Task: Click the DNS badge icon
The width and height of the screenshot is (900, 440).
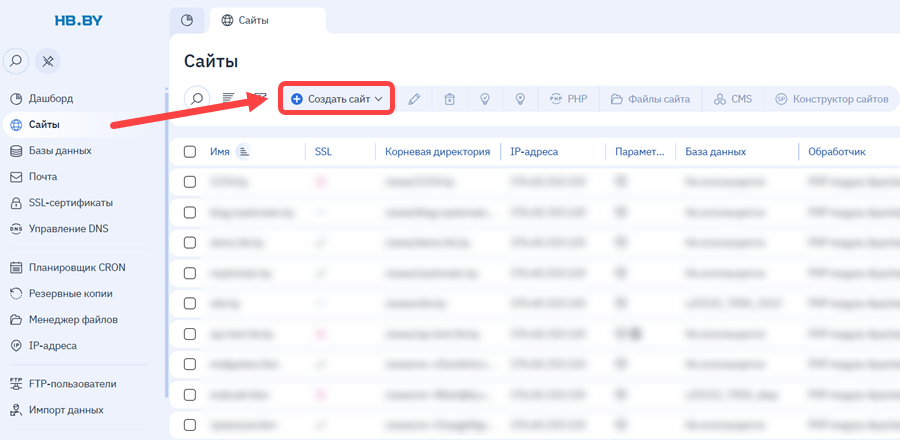Action: [16, 229]
